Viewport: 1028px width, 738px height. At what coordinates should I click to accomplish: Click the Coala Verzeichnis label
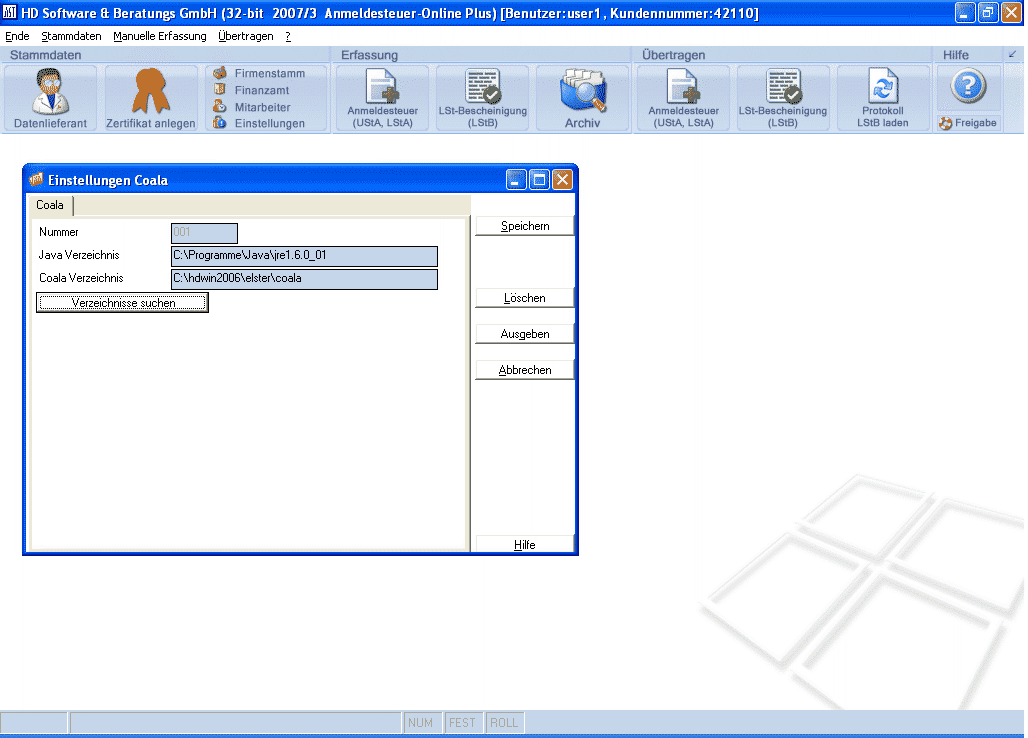[x=81, y=278]
